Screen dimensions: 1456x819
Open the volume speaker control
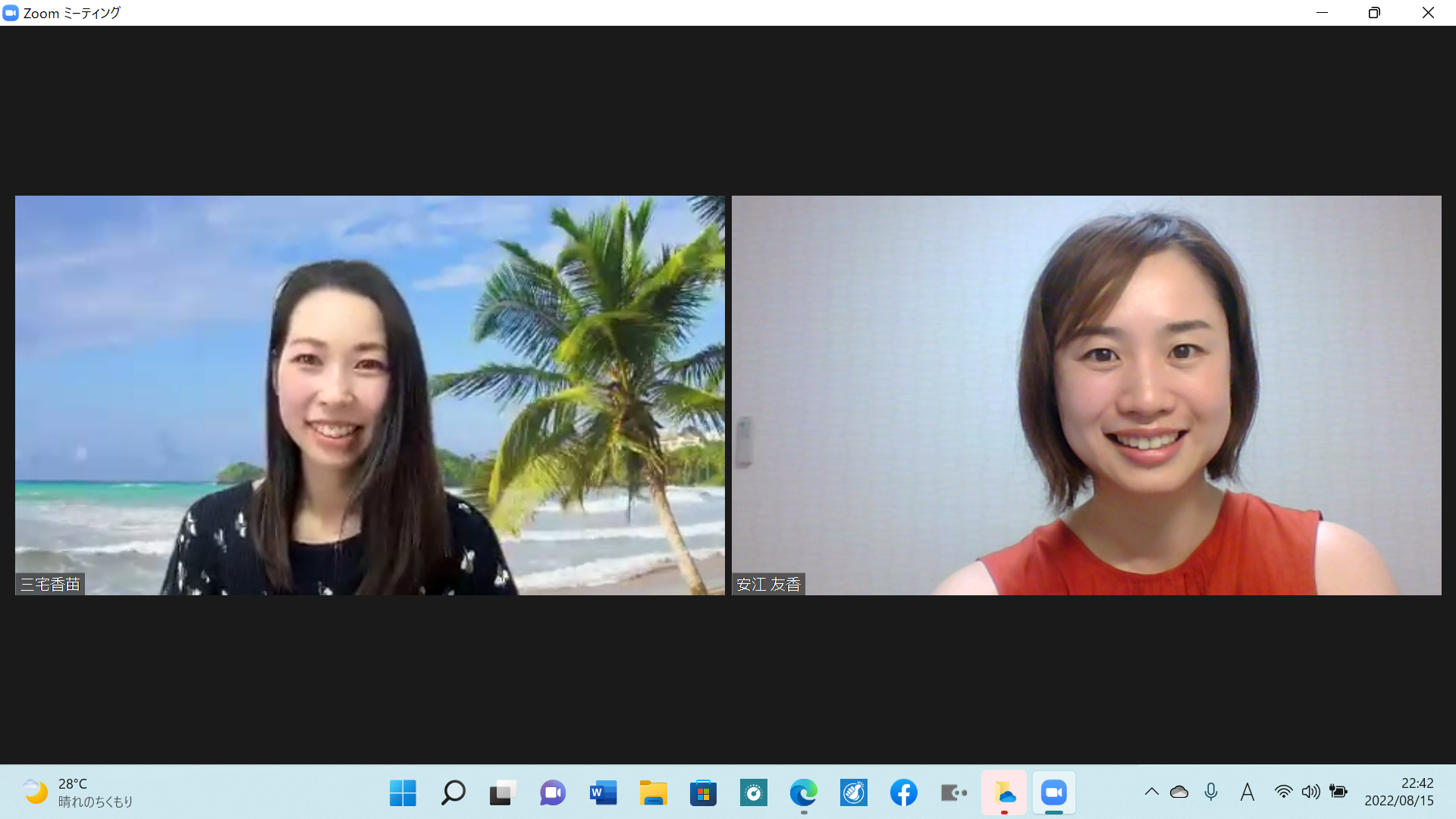1310,792
